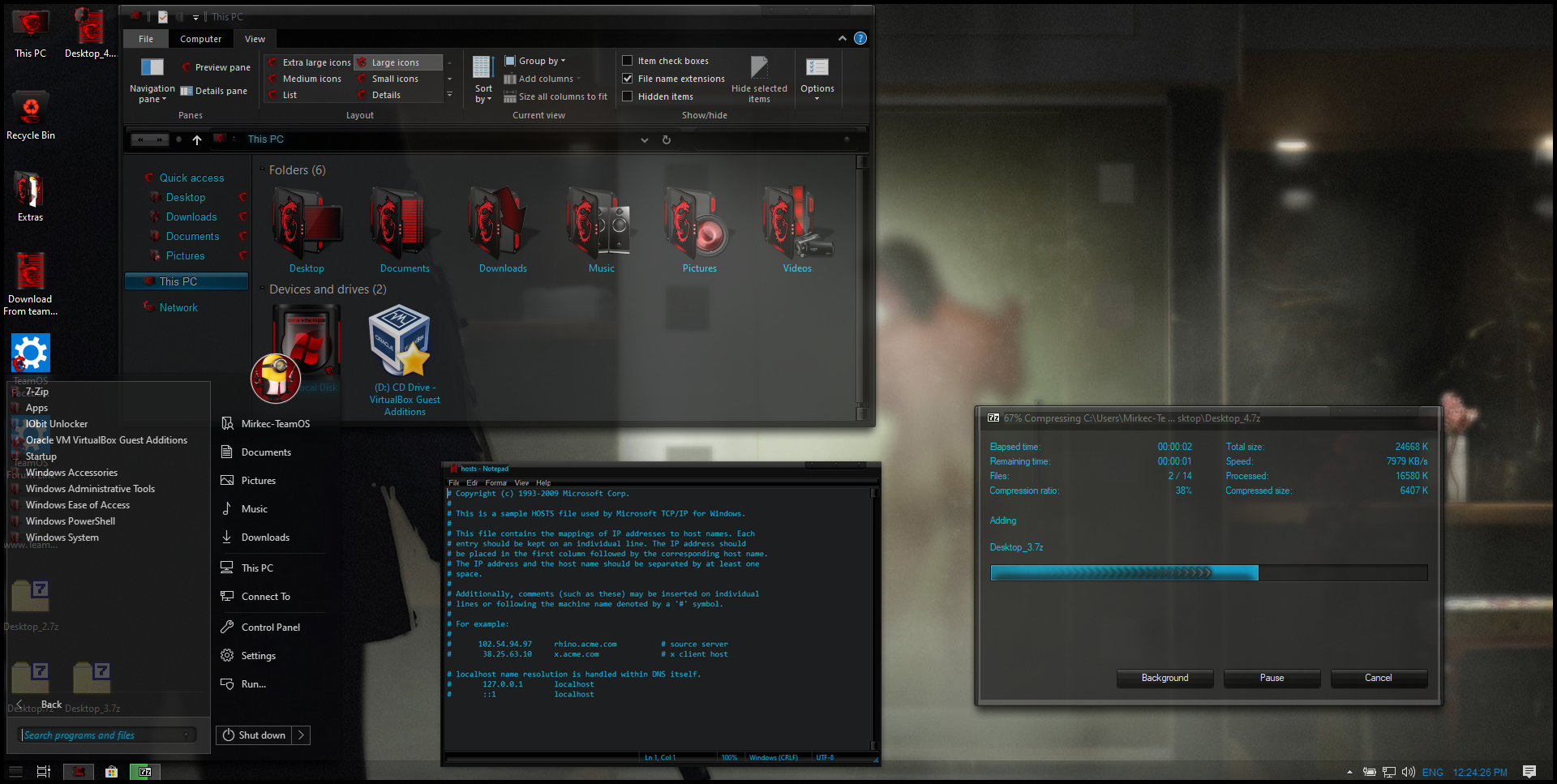Open Control Panel from Start menu
Viewport: 1557px width, 784px height.
pos(270,628)
